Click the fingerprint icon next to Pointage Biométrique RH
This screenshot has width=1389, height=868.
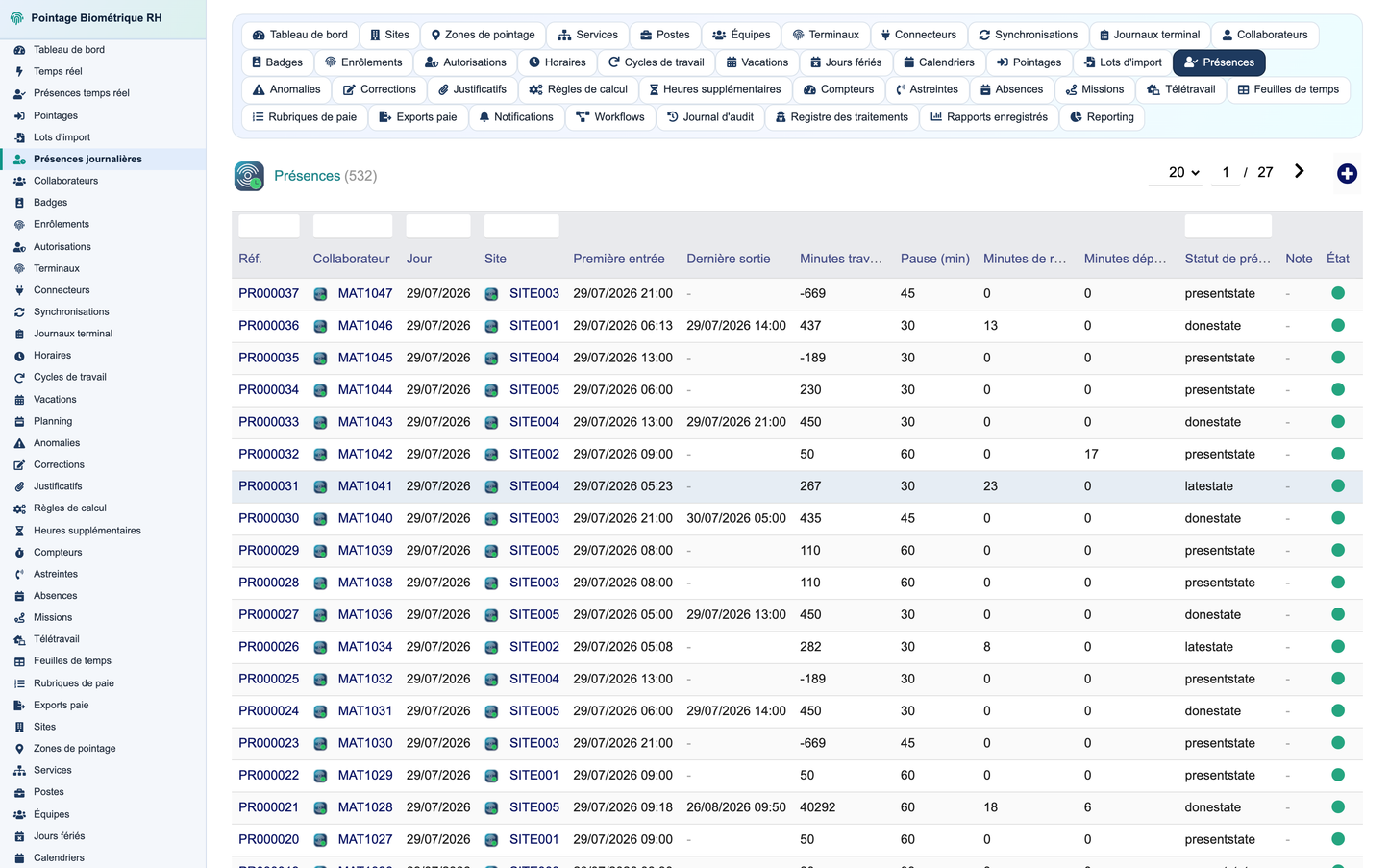coord(16,18)
